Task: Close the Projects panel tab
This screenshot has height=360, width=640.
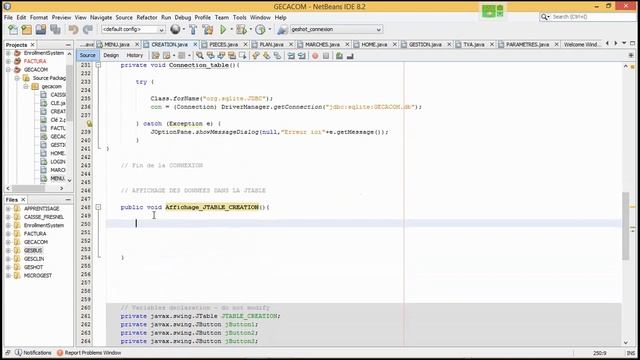Action: (33, 44)
